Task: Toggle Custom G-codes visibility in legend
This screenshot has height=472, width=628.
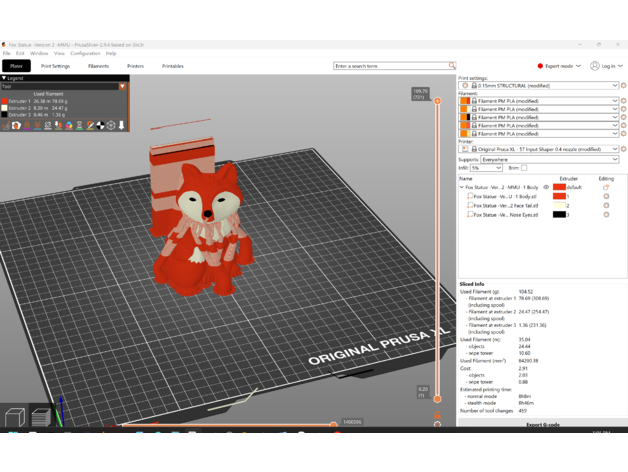Action: [x=90, y=126]
